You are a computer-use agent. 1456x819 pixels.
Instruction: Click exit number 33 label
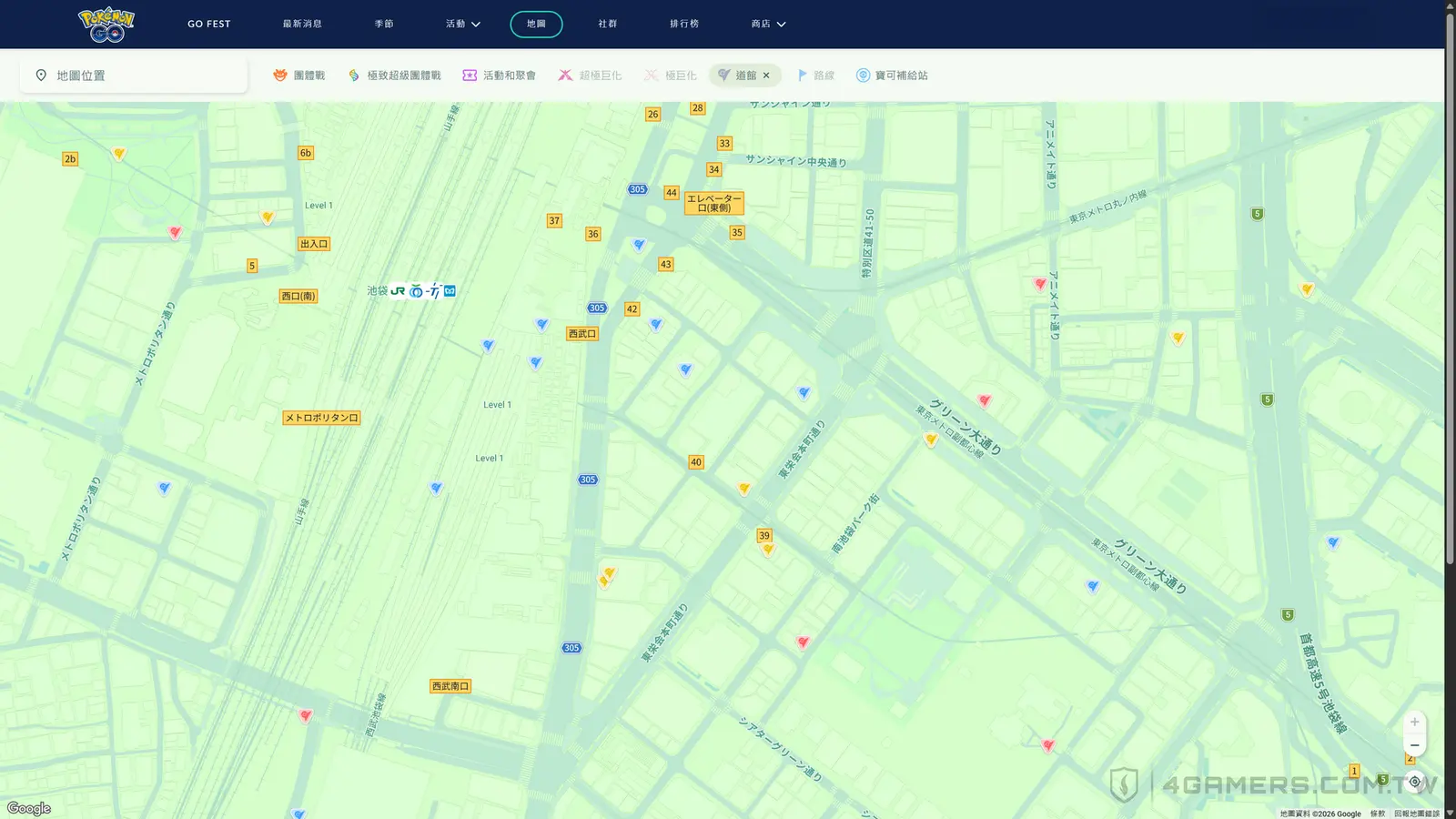(x=724, y=144)
